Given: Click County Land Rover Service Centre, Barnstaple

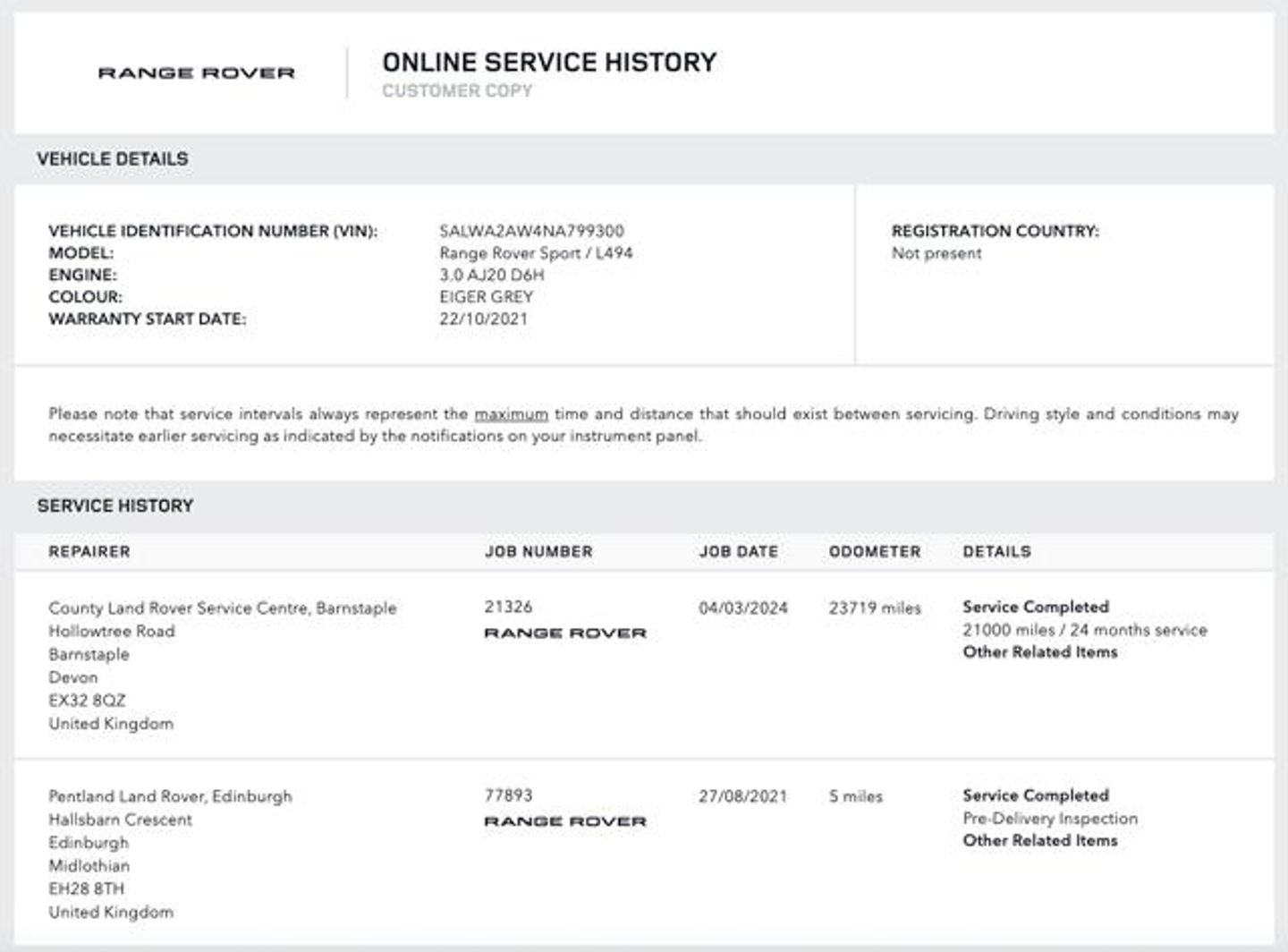Looking at the screenshot, I should click(x=222, y=608).
